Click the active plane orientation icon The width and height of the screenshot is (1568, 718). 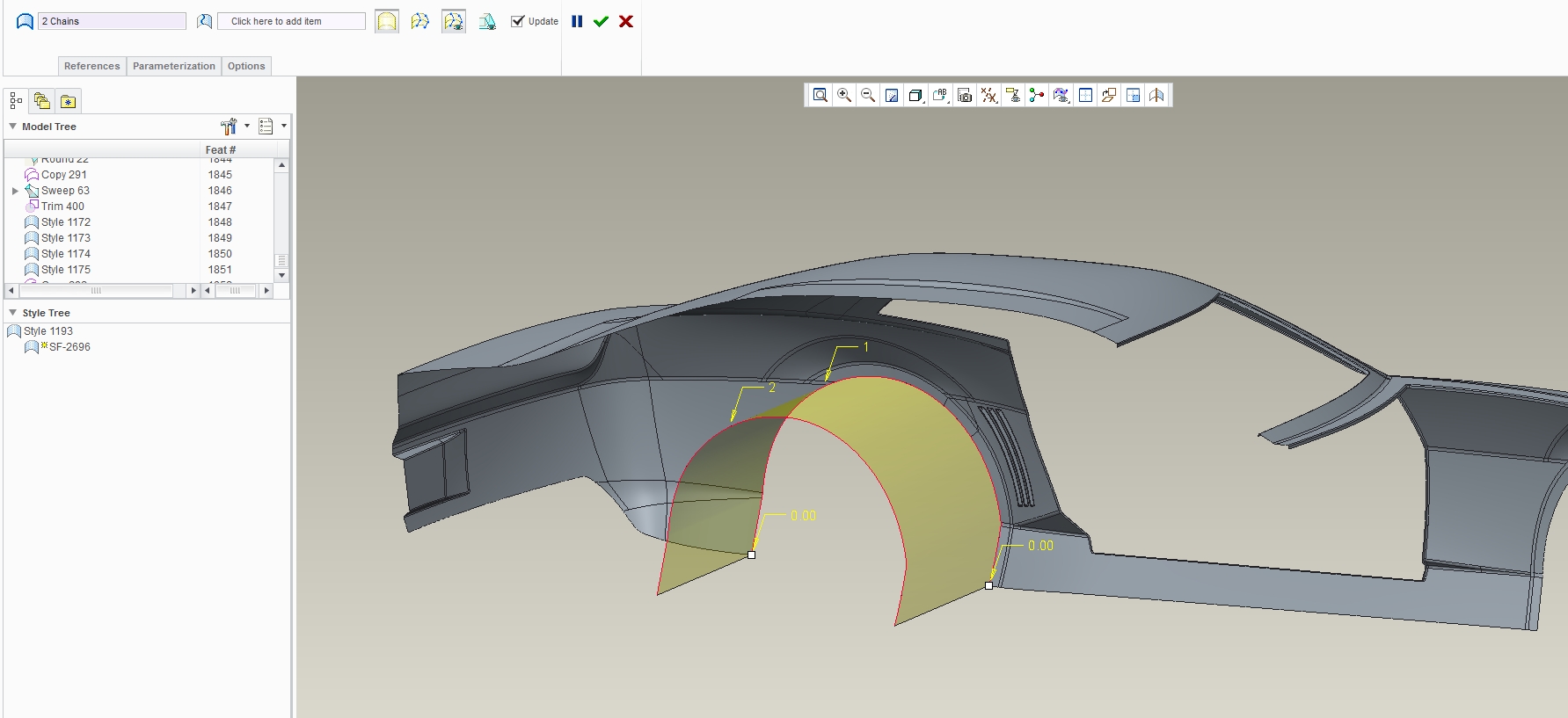pyautogui.click(x=1109, y=95)
